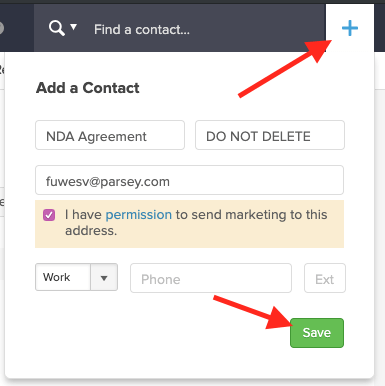Toggle permission via the 'send marketing to this' label text
This screenshot has height=386, width=385.
click(252, 215)
